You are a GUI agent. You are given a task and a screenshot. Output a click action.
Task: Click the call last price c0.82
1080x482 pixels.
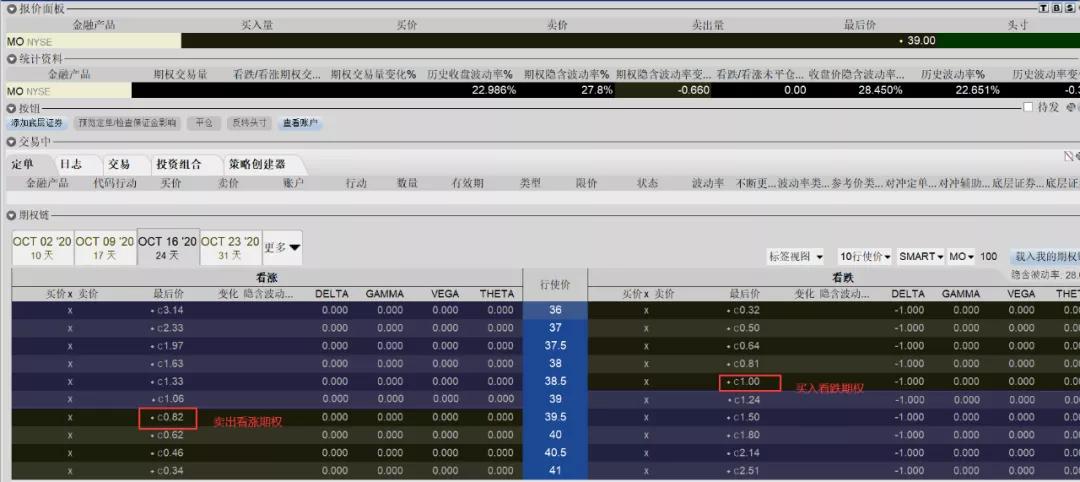tap(169, 417)
